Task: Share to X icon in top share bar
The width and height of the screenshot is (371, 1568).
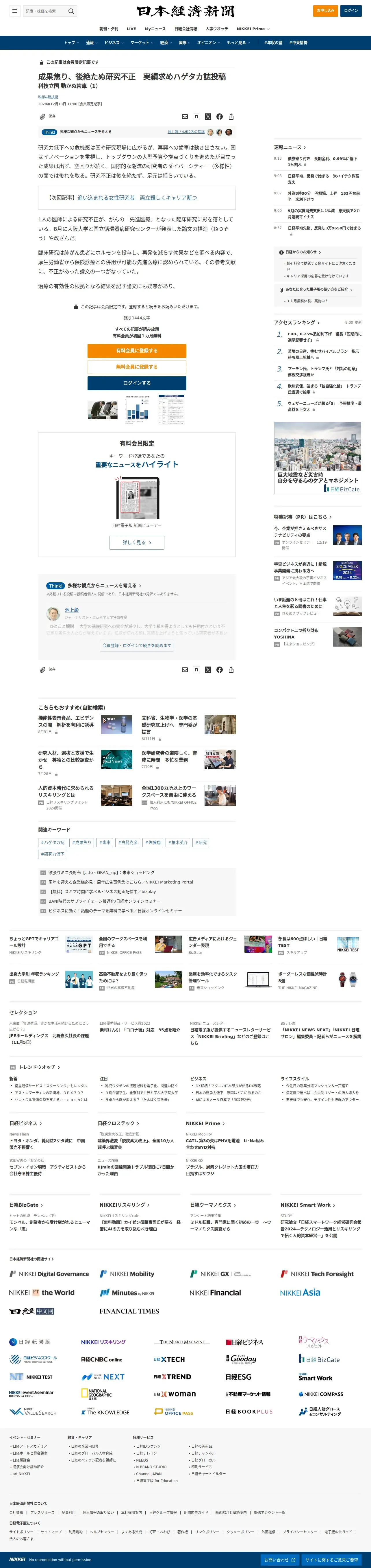Action: (x=208, y=116)
